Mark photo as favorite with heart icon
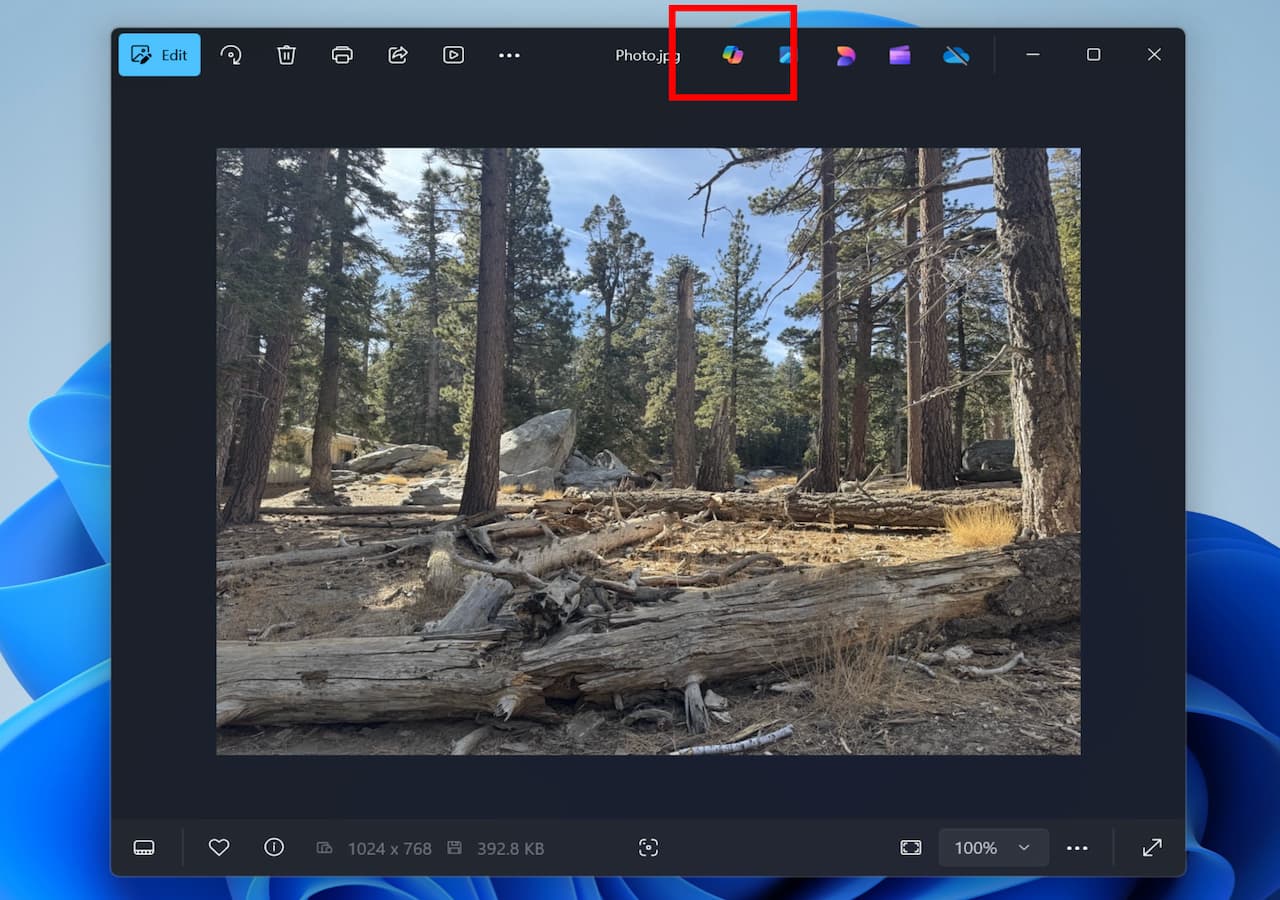 tap(219, 847)
